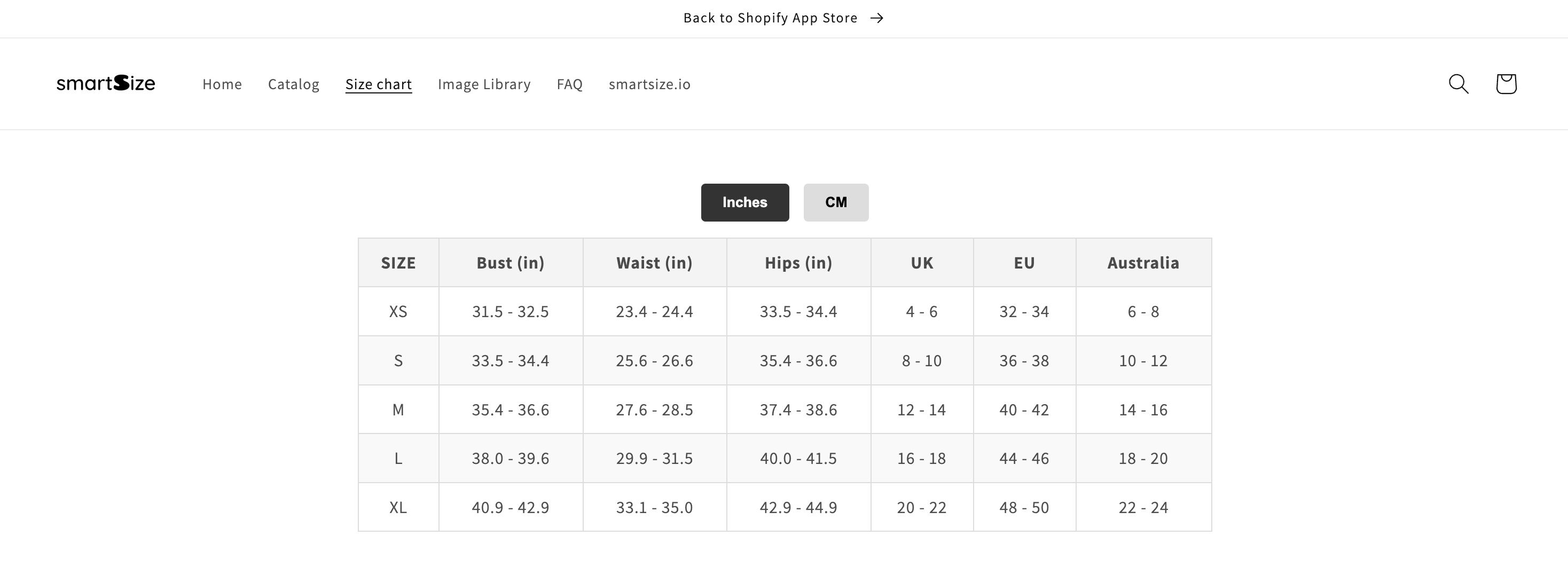Visit the smartsize.io link
Viewport: 1568px width, 583px height.
649,84
